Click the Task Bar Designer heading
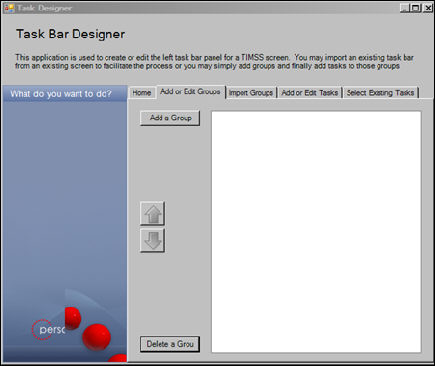Viewport: 435px width, 366px height. pyautogui.click(x=71, y=34)
